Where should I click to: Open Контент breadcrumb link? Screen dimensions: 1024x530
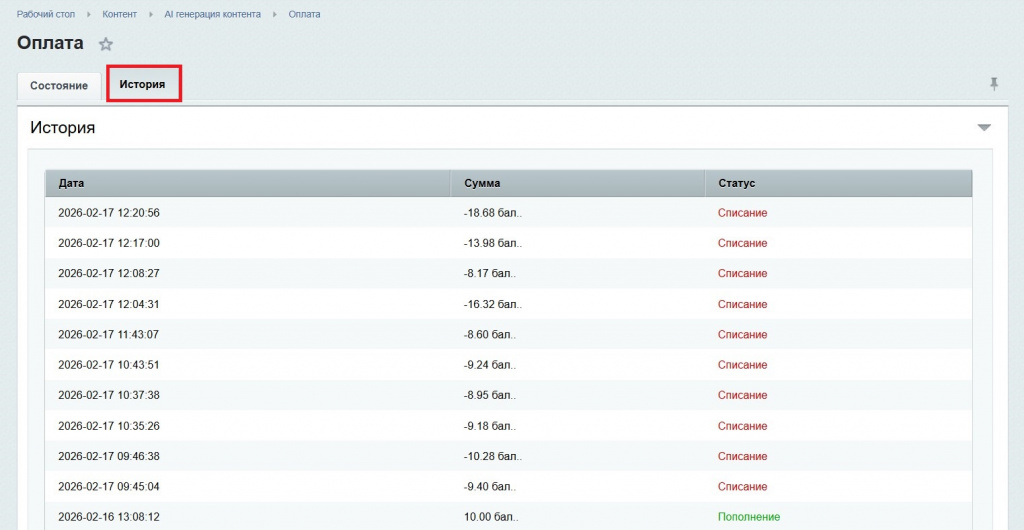[120, 15]
